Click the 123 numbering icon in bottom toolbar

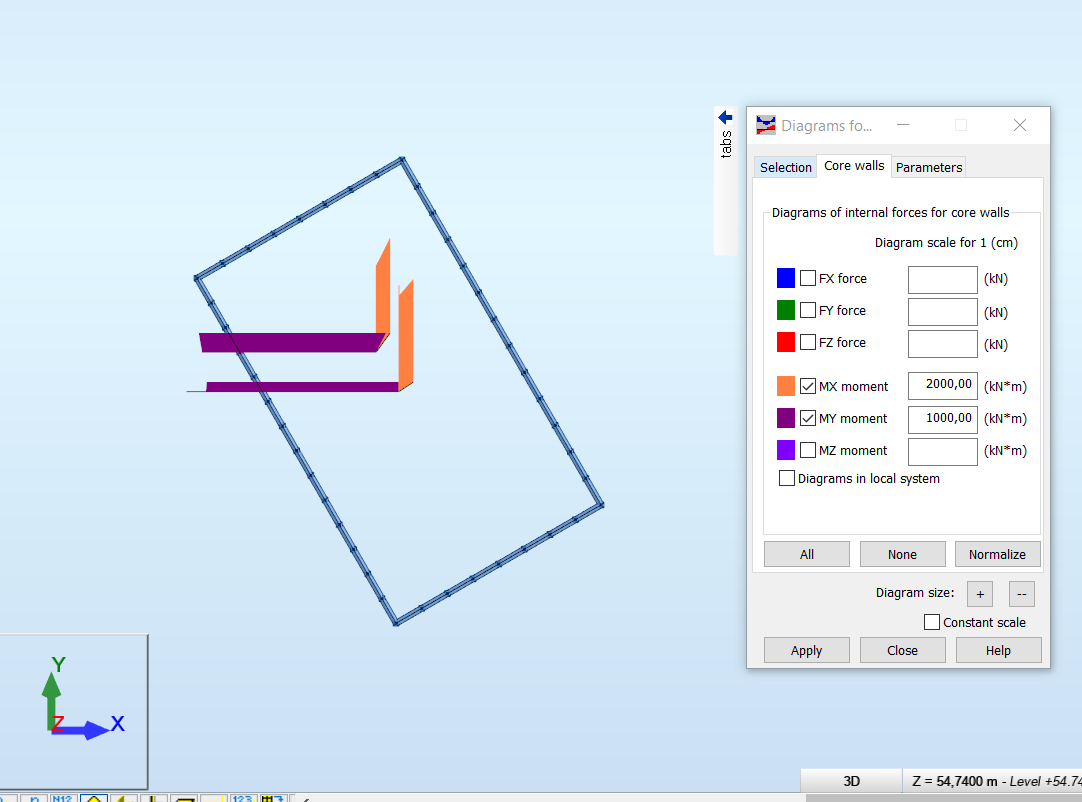pos(243,797)
